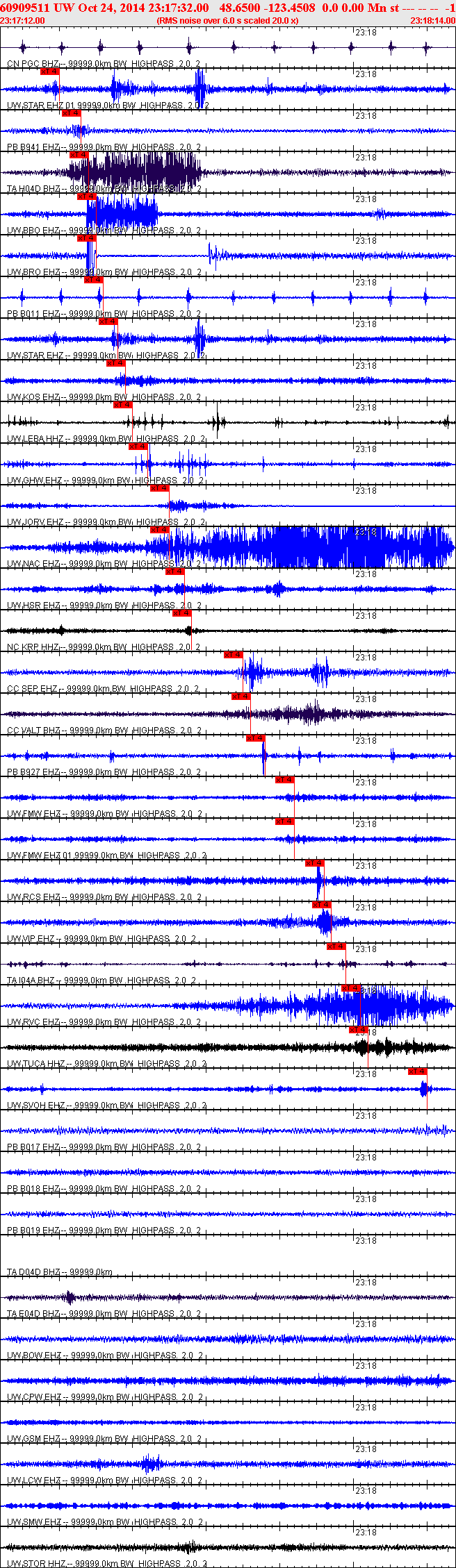This screenshot has width=456, height=1568.
Task: Select the CN PGC BHZ station label
Action: tap(104, 64)
